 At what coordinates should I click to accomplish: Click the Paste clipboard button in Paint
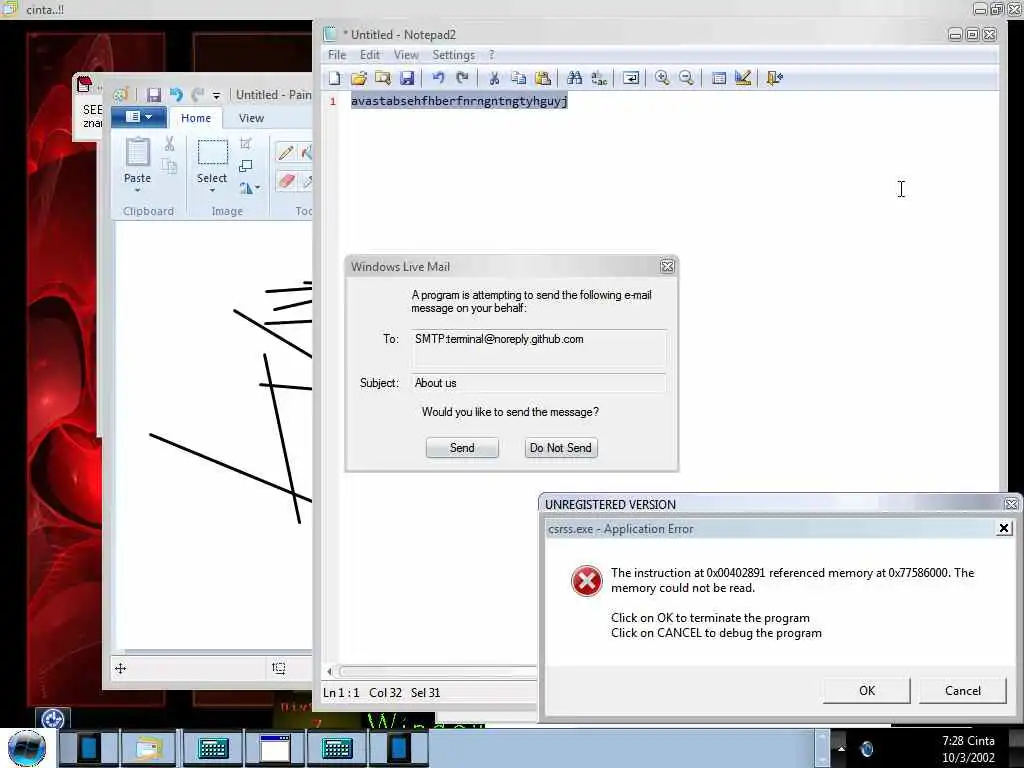(x=137, y=152)
